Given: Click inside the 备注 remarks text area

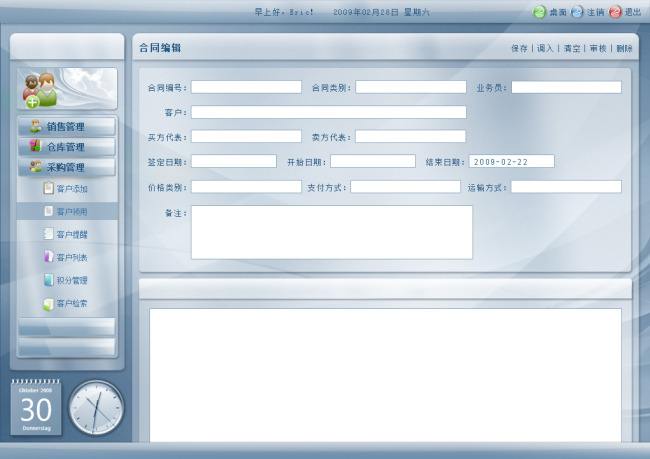Looking at the screenshot, I should pos(331,232).
